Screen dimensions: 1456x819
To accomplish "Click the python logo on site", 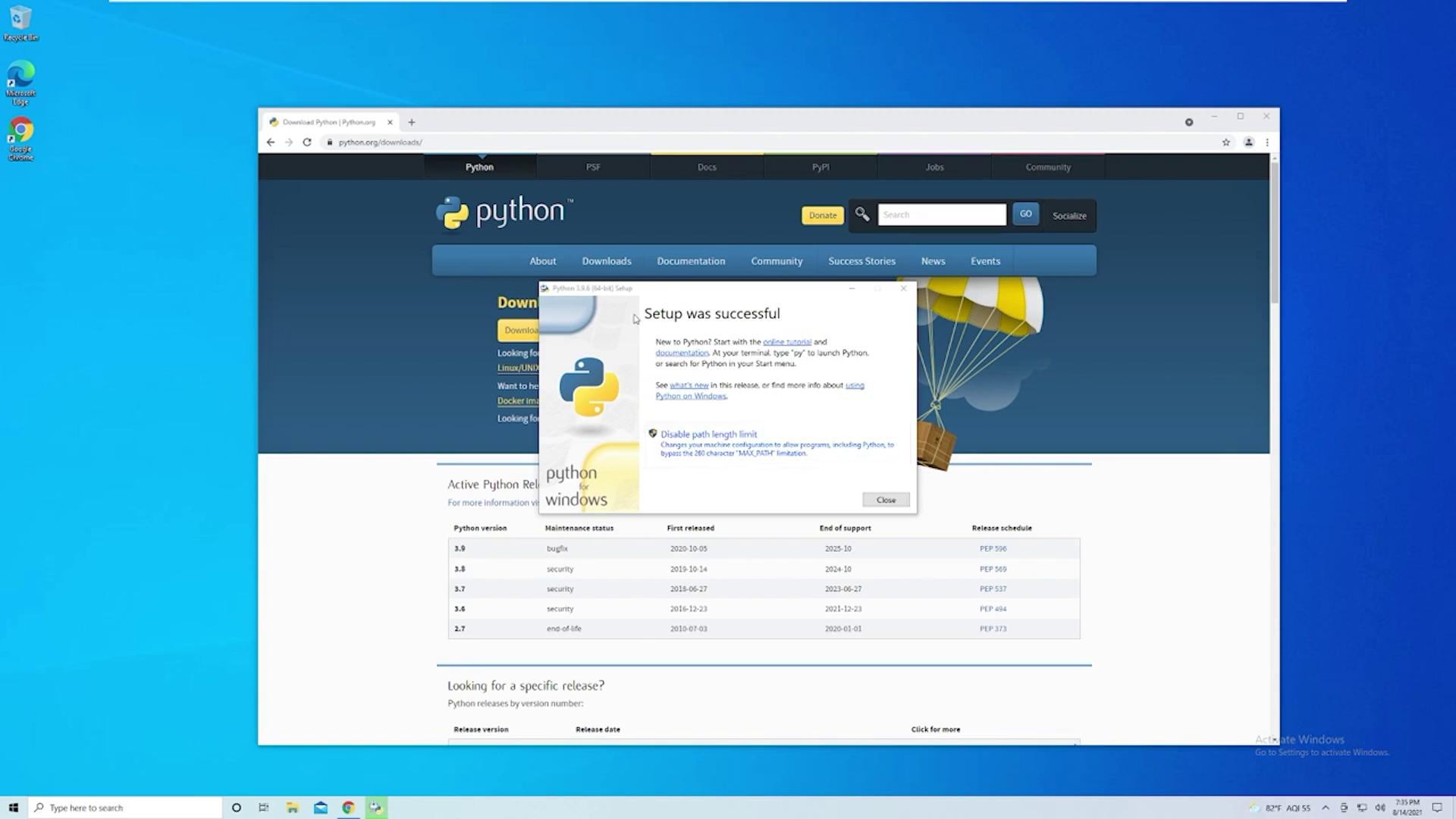I will point(504,212).
